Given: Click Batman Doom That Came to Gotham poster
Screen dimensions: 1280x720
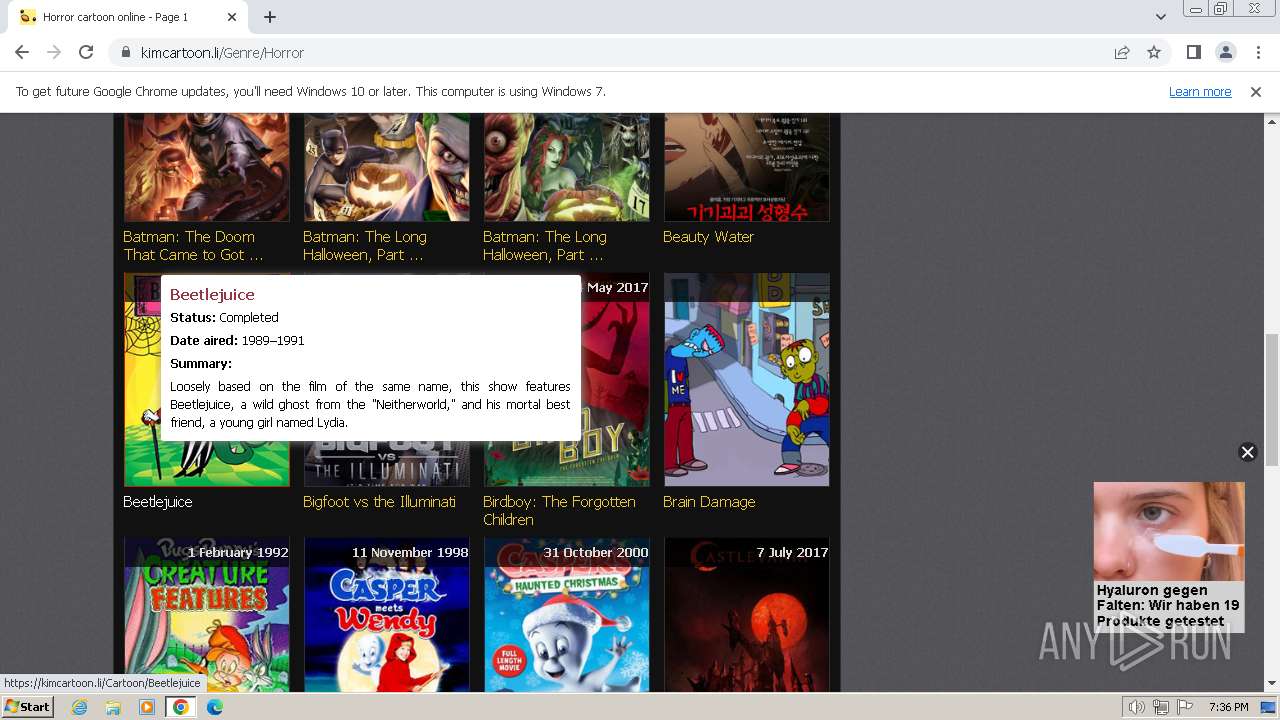Looking at the screenshot, I should (x=206, y=167).
